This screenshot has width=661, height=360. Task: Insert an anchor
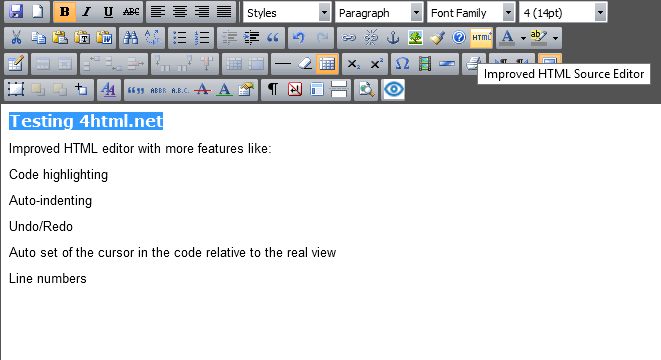[393, 38]
